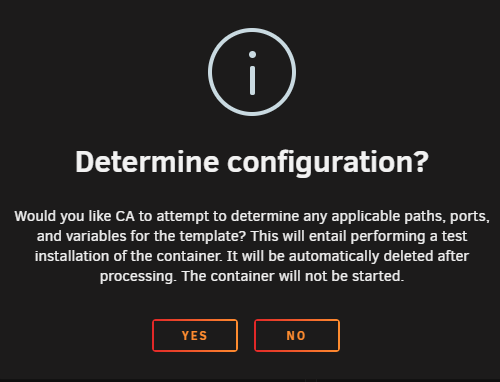Click the circular info icon
This screenshot has width=500, height=382.
point(252,72)
